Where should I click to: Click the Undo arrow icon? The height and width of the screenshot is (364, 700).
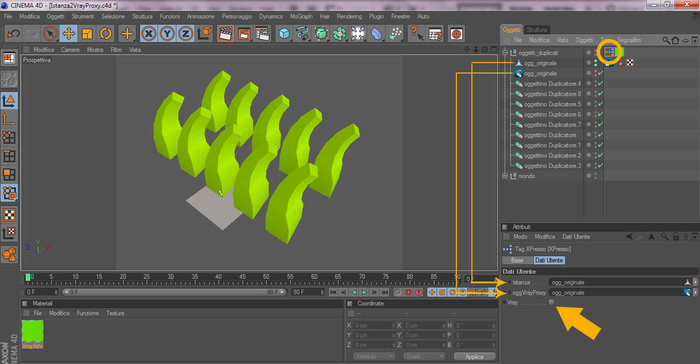click(x=14, y=33)
